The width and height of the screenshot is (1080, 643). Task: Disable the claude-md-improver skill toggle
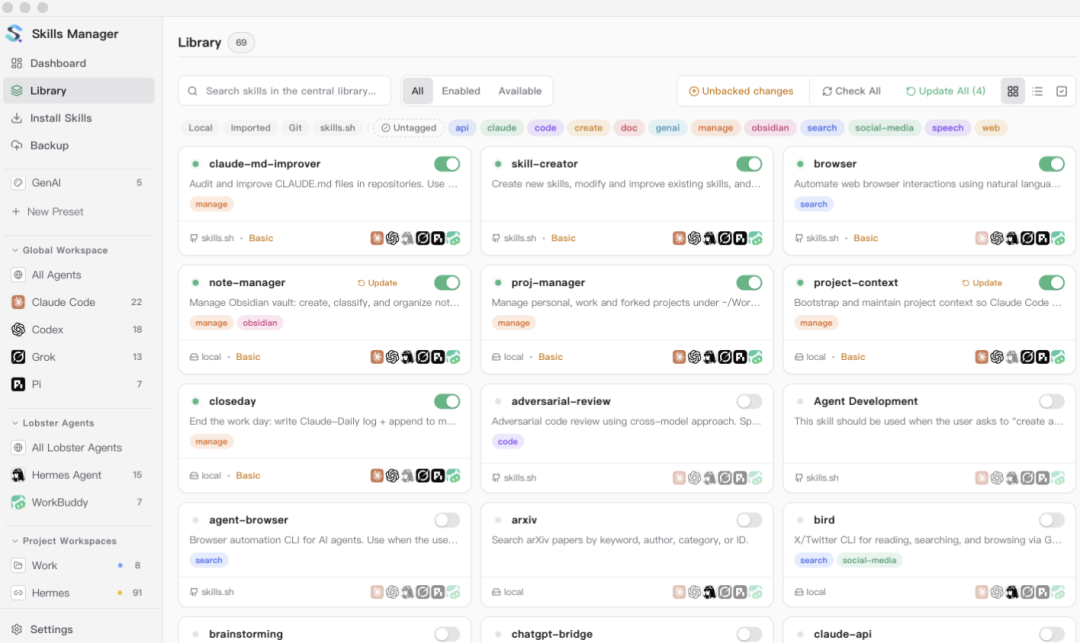[x=447, y=164]
